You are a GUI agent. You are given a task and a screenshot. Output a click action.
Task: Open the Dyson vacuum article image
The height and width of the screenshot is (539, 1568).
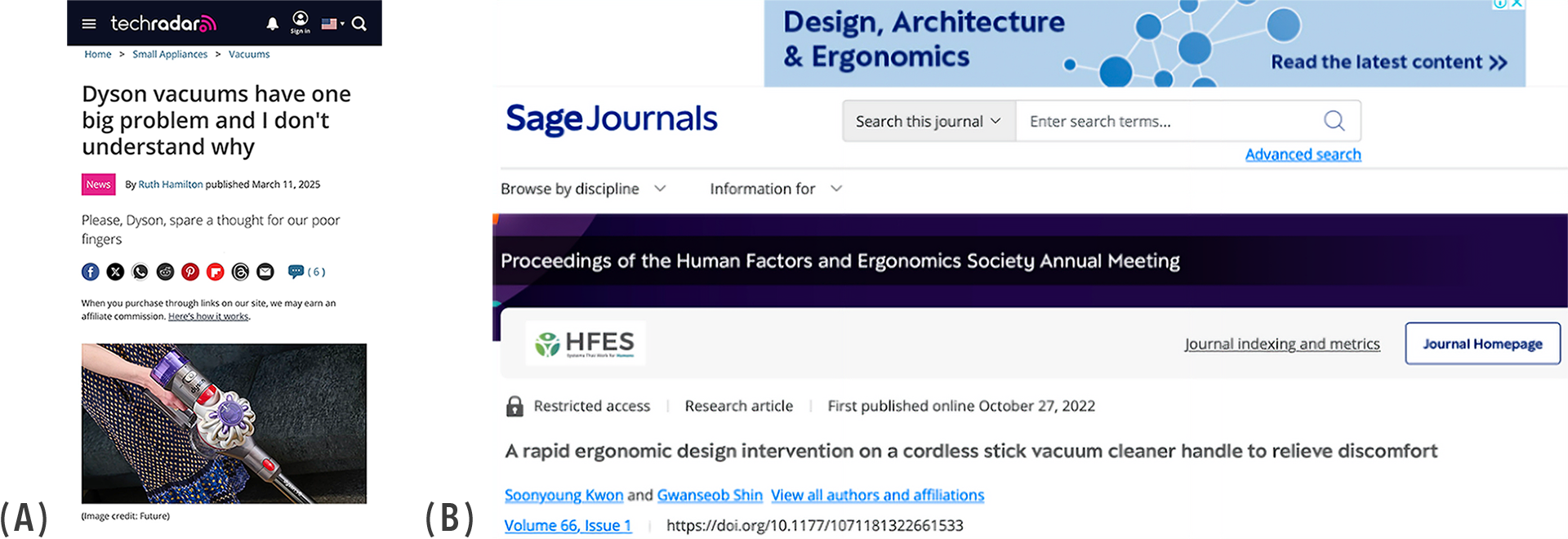pyautogui.click(x=224, y=423)
